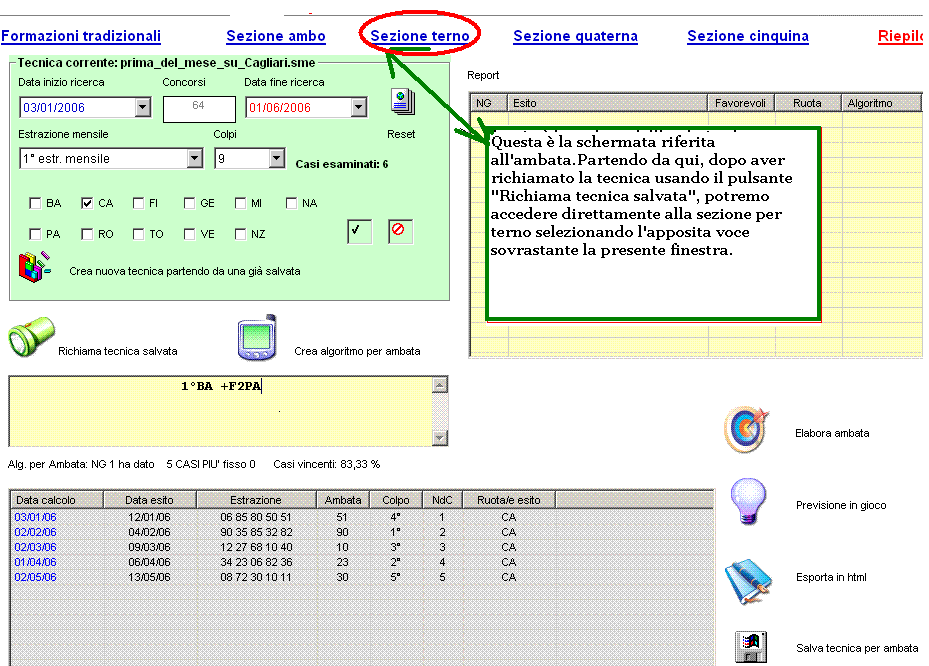The height and width of the screenshot is (666, 929).
Task: Click the algorithm text box scroll up arrow
Action: (x=440, y=385)
